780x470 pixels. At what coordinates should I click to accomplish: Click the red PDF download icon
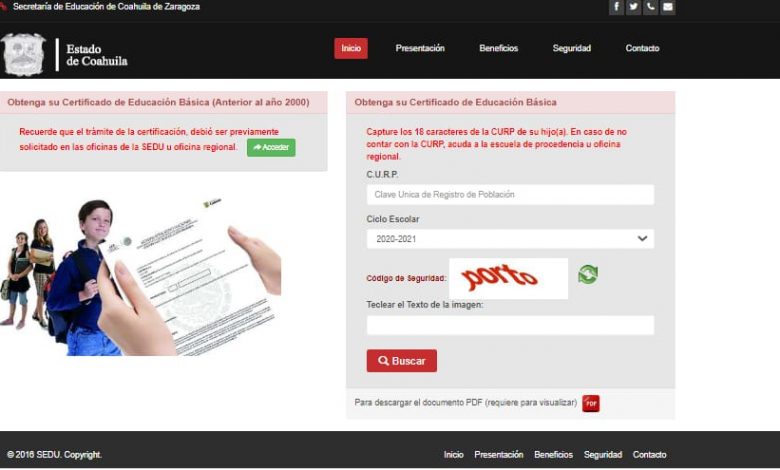591,403
